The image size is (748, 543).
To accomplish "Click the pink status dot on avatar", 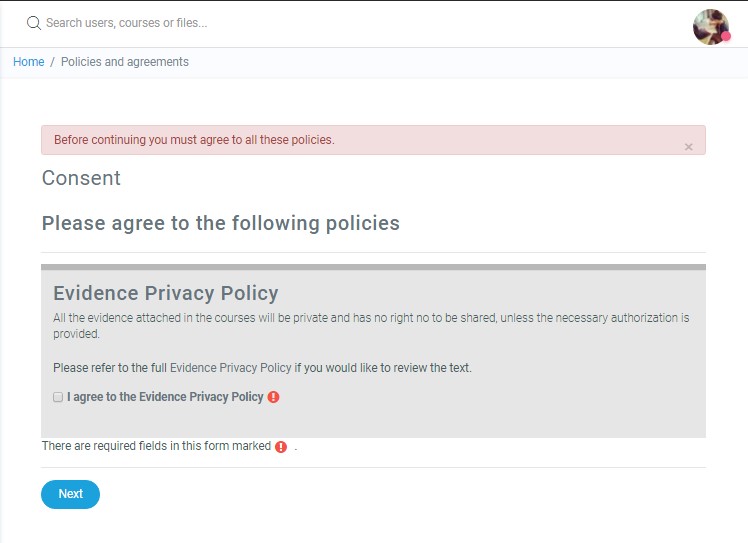I will [x=726, y=36].
